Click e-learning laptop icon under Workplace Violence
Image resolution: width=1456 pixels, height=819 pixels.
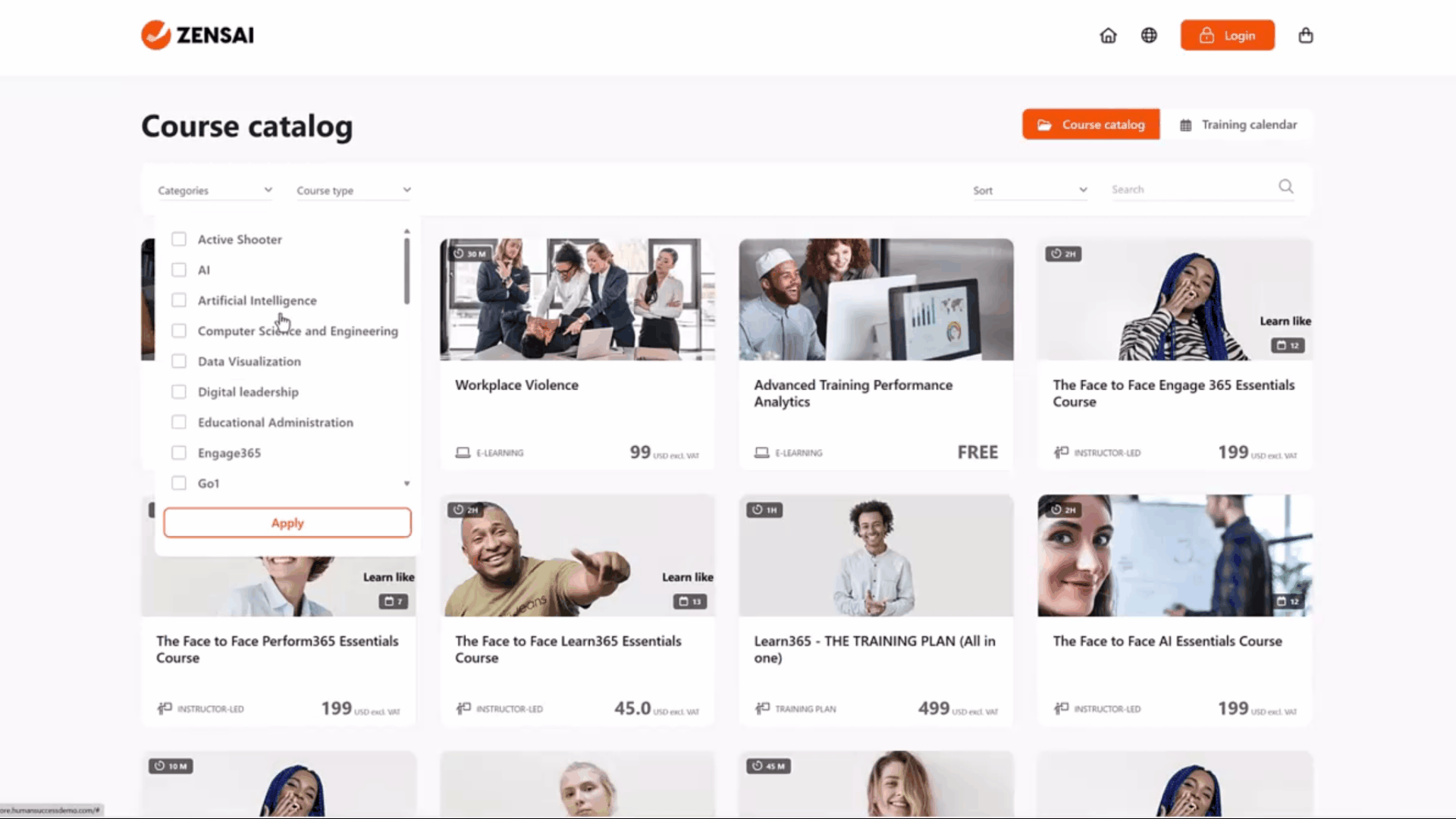point(463,453)
